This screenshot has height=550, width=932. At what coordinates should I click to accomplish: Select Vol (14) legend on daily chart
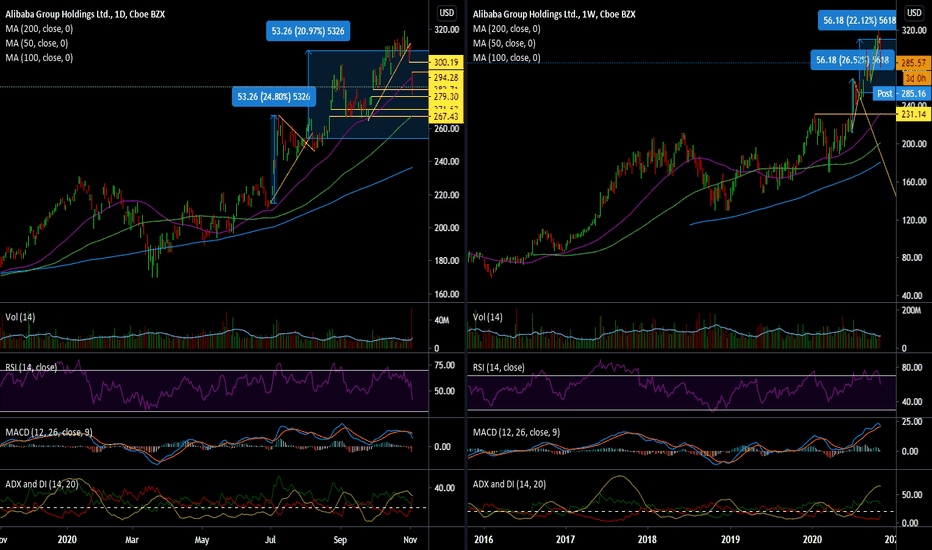20,317
